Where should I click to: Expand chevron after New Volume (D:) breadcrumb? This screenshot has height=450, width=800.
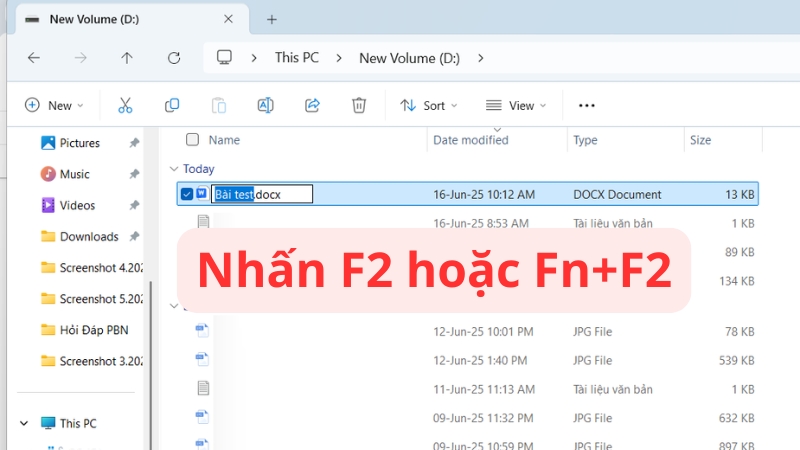(480, 58)
